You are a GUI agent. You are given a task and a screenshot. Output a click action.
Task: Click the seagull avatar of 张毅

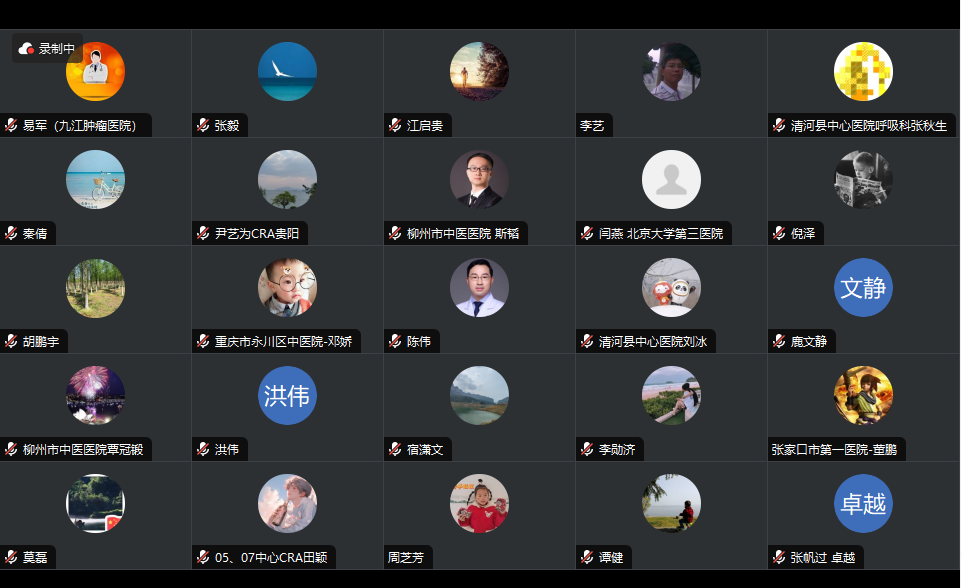click(x=287, y=71)
